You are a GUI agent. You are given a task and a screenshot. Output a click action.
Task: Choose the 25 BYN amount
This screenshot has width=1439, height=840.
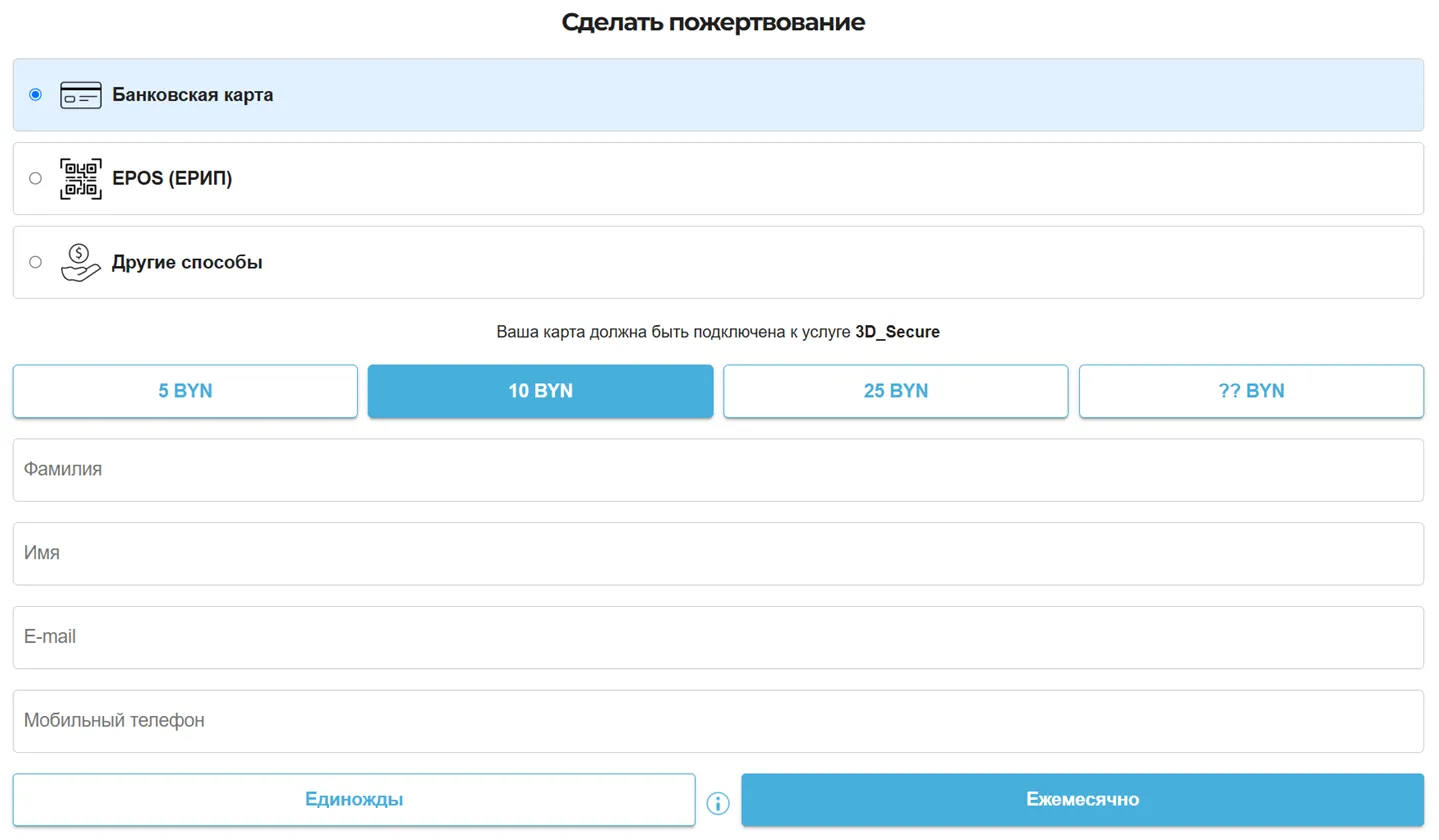point(895,391)
